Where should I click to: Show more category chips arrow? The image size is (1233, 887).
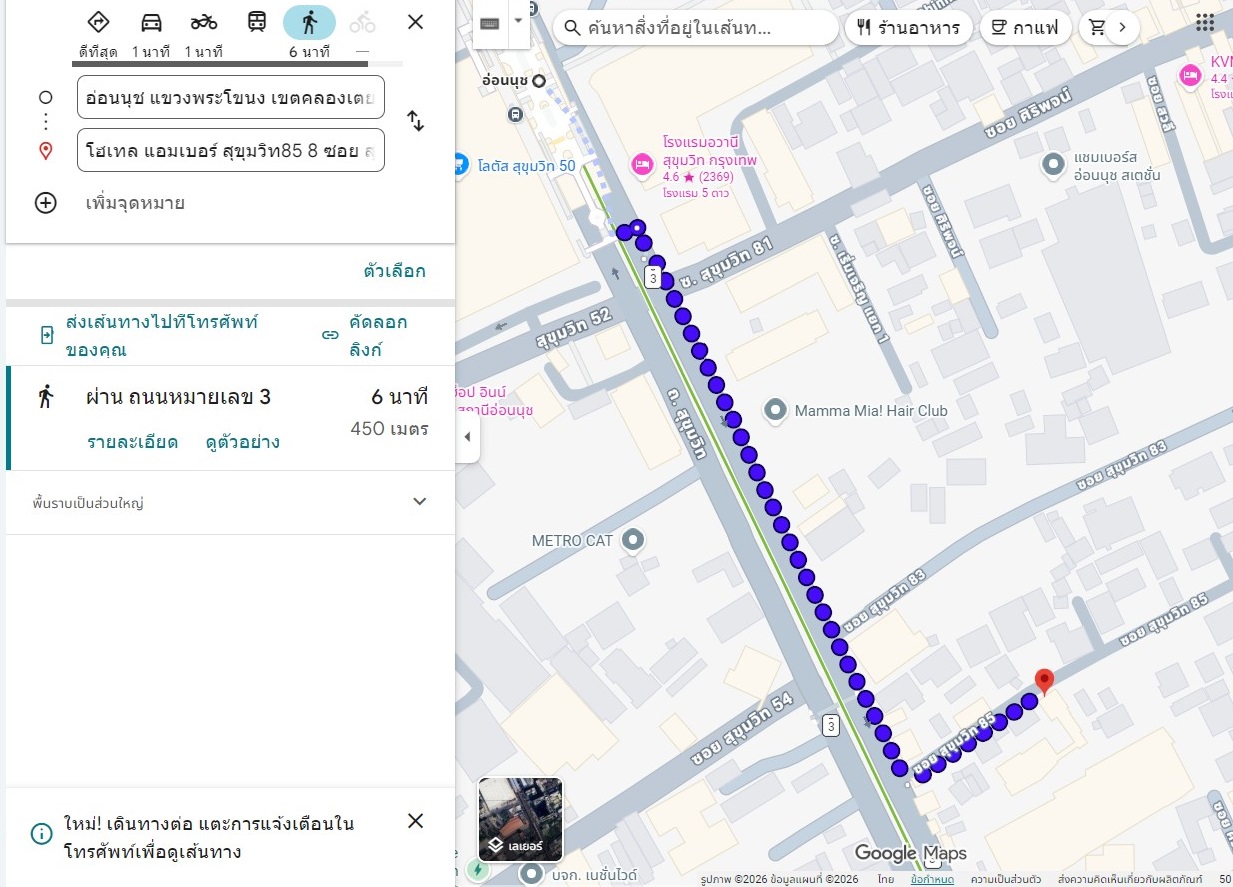[1122, 28]
